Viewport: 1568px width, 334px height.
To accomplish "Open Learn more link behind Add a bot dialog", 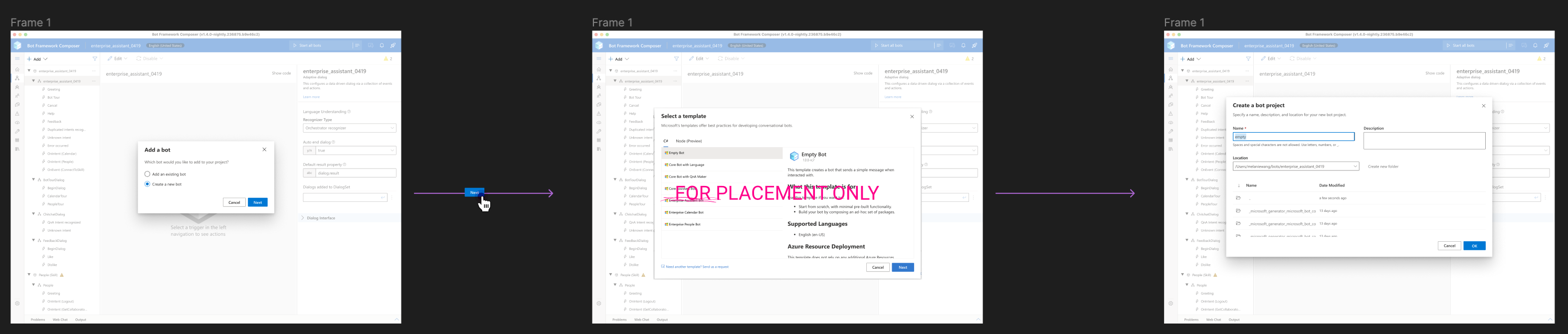I will coord(311,97).
